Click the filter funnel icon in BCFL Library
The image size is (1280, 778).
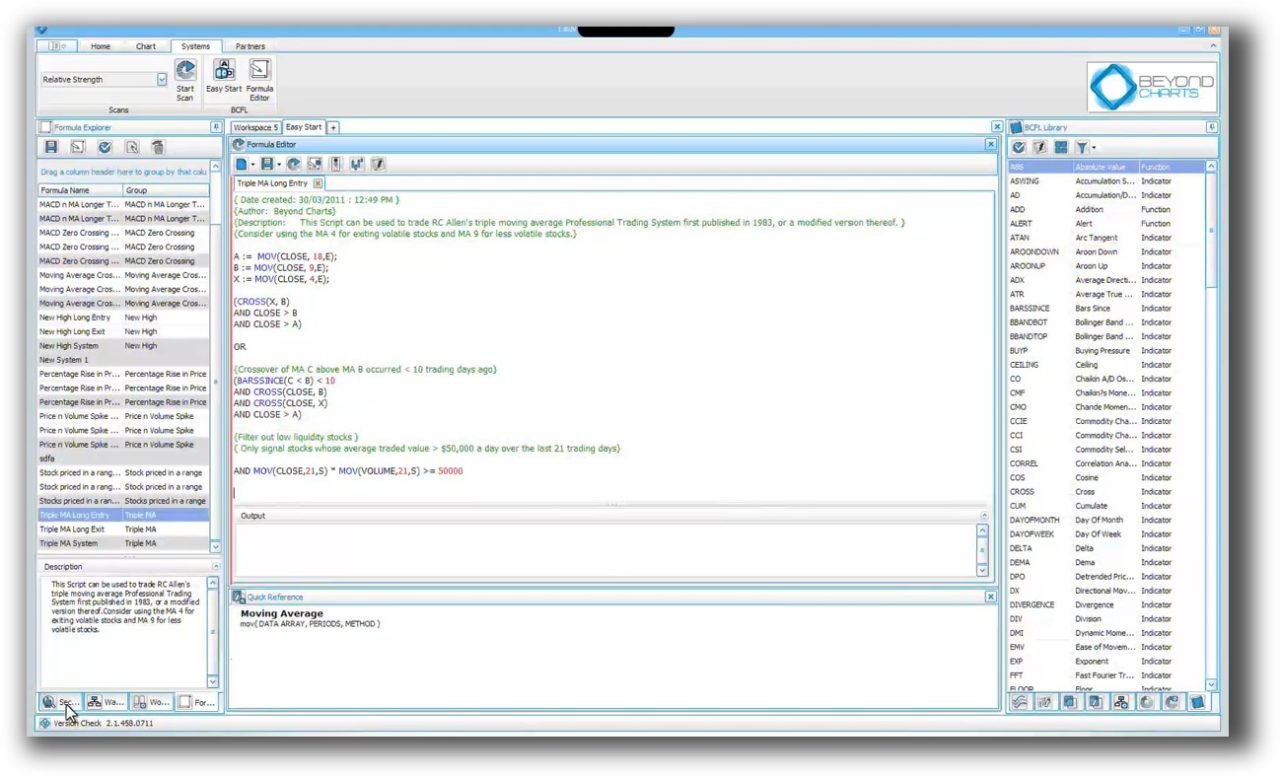coord(1083,147)
